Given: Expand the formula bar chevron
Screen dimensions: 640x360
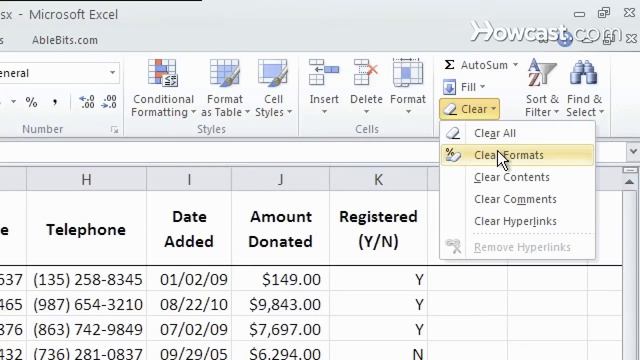Looking at the screenshot, I should (633, 151).
